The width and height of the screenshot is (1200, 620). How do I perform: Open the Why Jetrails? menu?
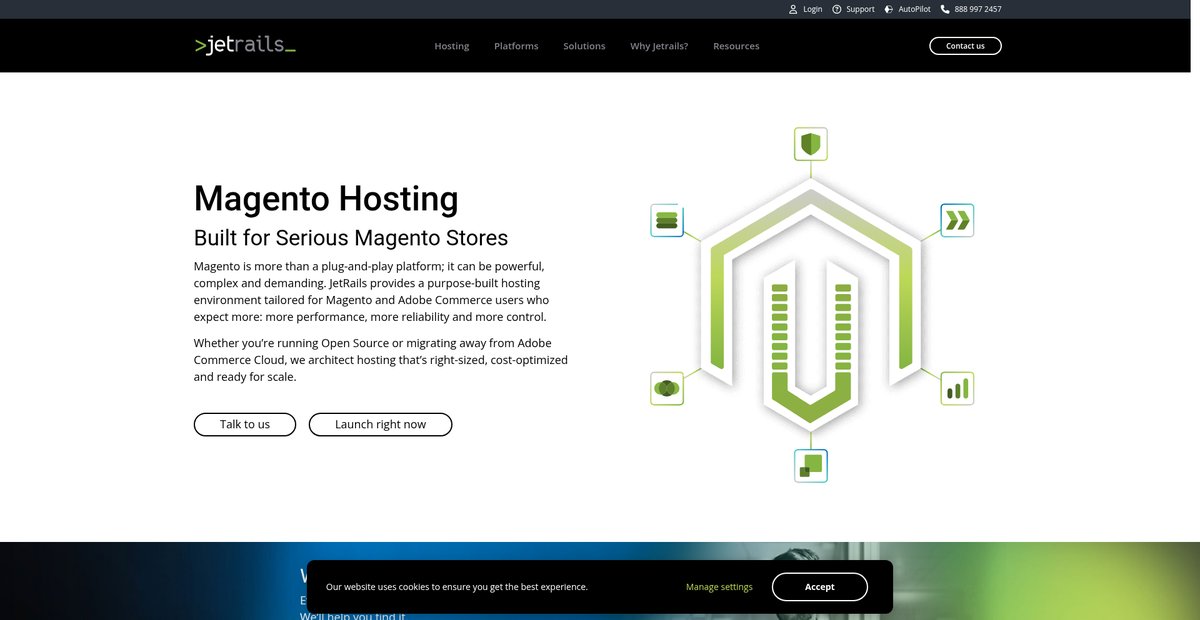[659, 46]
